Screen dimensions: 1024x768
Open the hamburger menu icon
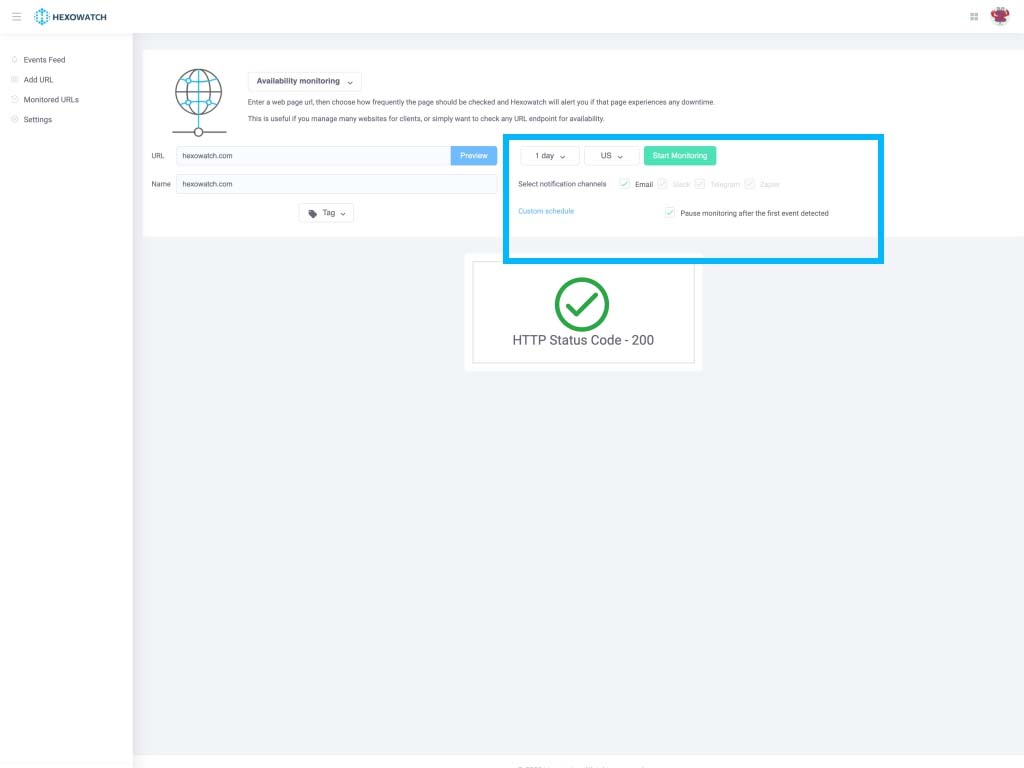pyautogui.click(x=16, y=16)
